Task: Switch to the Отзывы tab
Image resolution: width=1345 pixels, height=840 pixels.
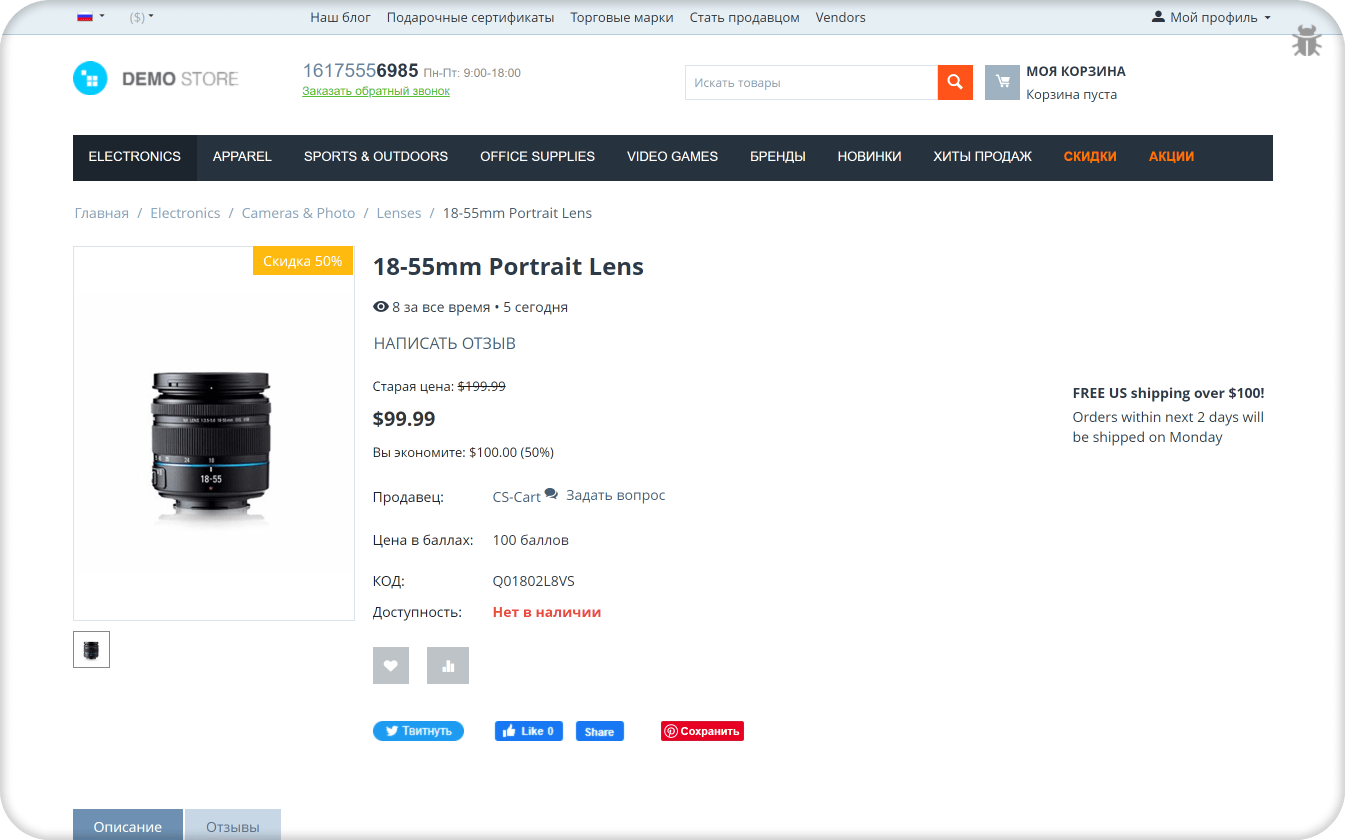Action: click(233, 826)
